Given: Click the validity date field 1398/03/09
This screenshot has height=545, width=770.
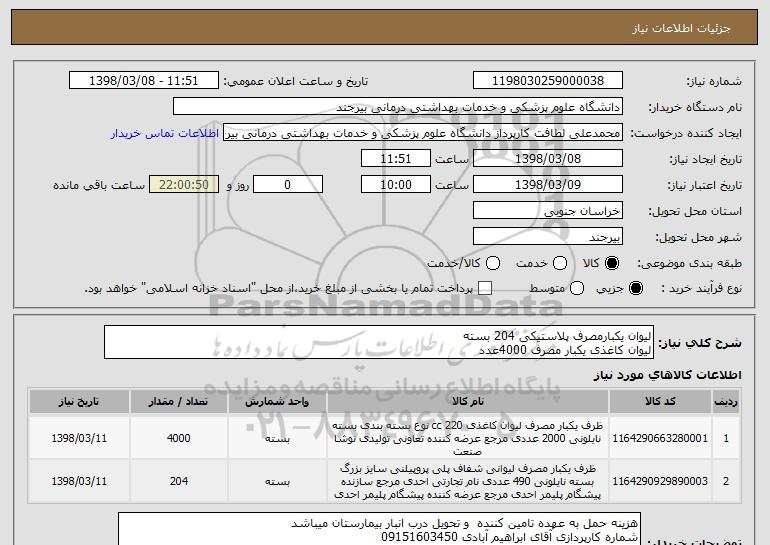Looking at the screenshot, I should [x=548, y=185].
